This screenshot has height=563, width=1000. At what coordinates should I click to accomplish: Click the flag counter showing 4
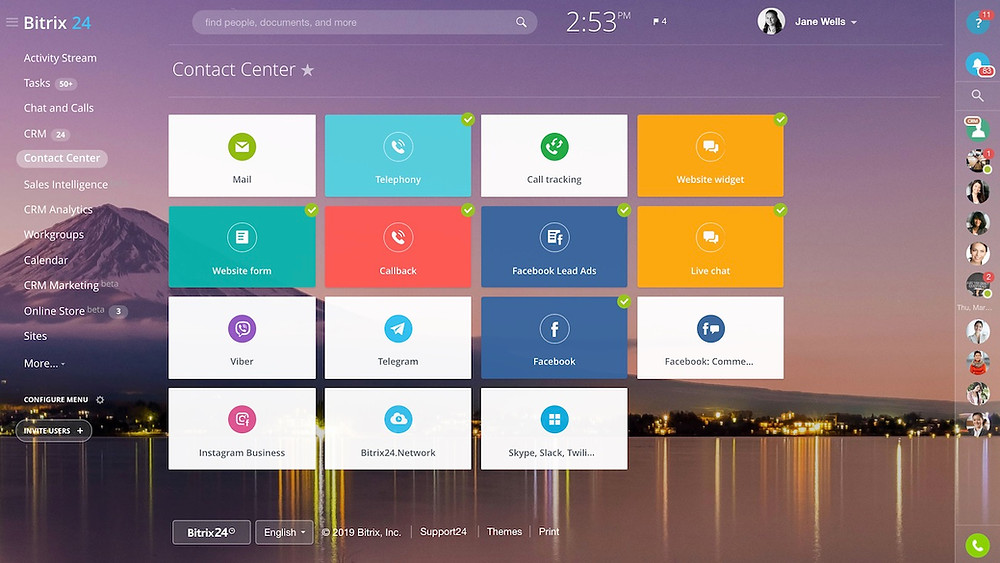[x=659, y=21]
